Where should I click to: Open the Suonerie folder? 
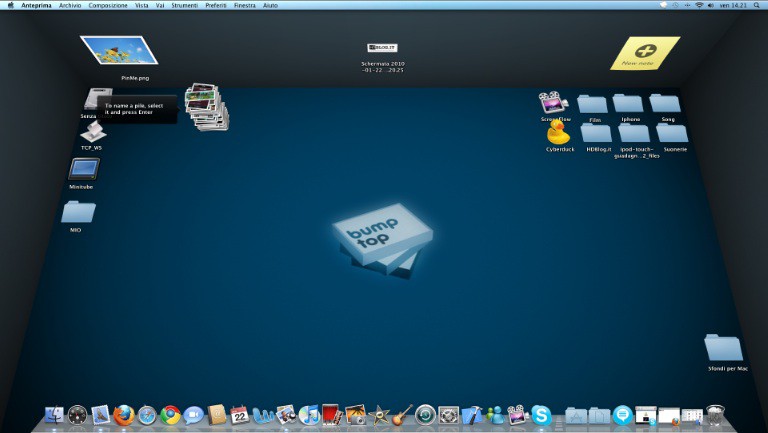coord(672,133)
